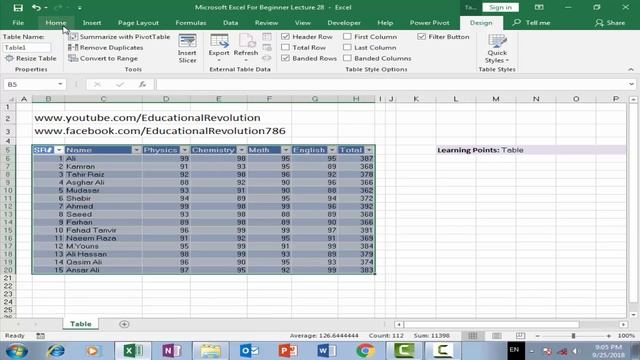The image size is (640, 360).
Task: Select column L header
Action: click(456, 99)
